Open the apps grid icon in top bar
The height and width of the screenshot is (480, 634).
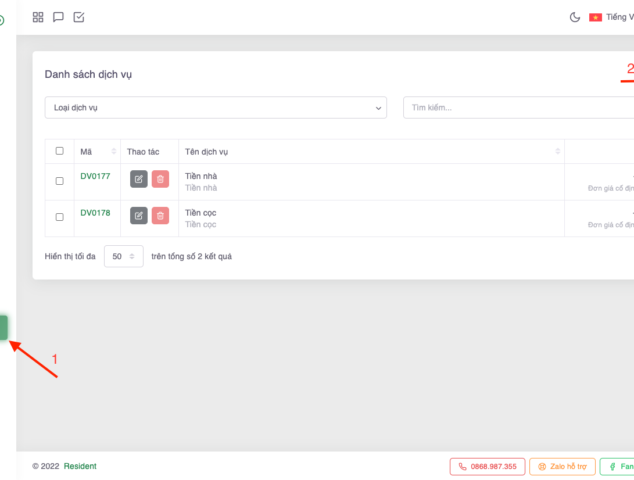point(38,17)
